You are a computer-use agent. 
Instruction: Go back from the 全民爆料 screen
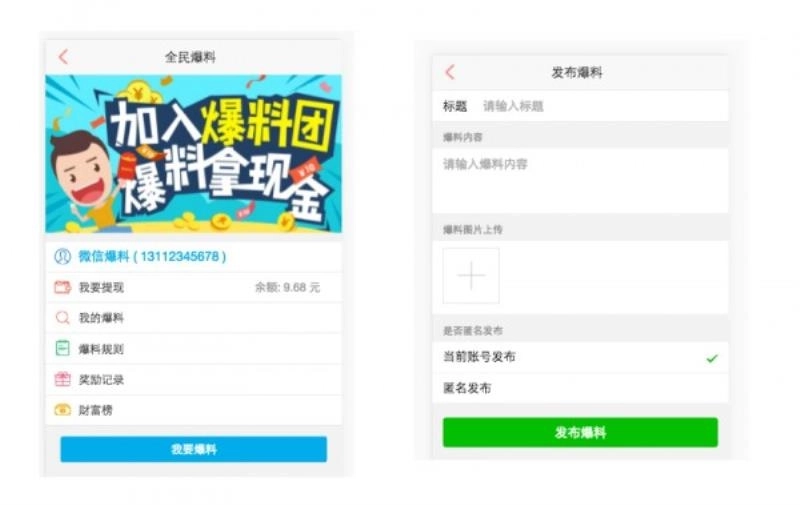[x=63, y=57]
